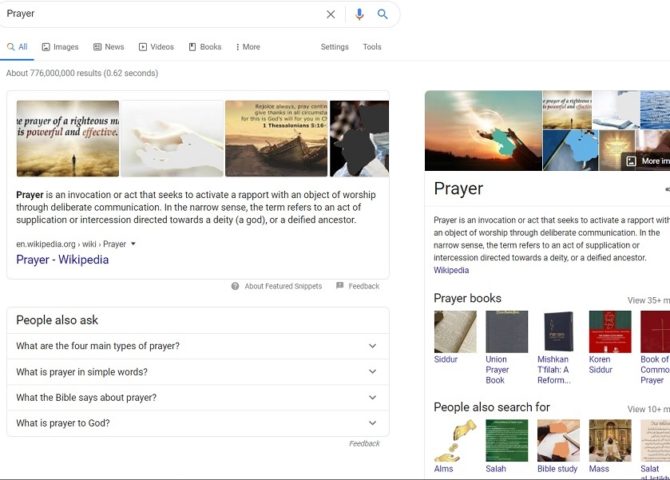Open the More search categories menu
670x480 pixels.
point(247,47)
